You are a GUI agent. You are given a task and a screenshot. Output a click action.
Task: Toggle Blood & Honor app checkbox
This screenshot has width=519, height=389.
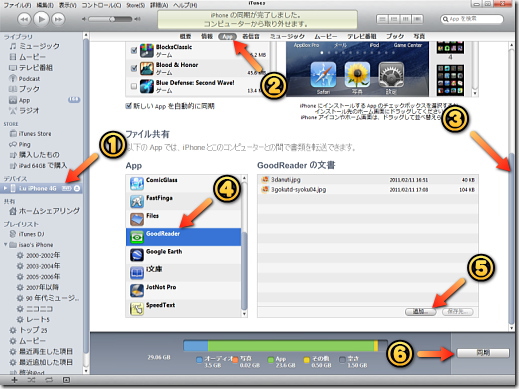[134, 68]
